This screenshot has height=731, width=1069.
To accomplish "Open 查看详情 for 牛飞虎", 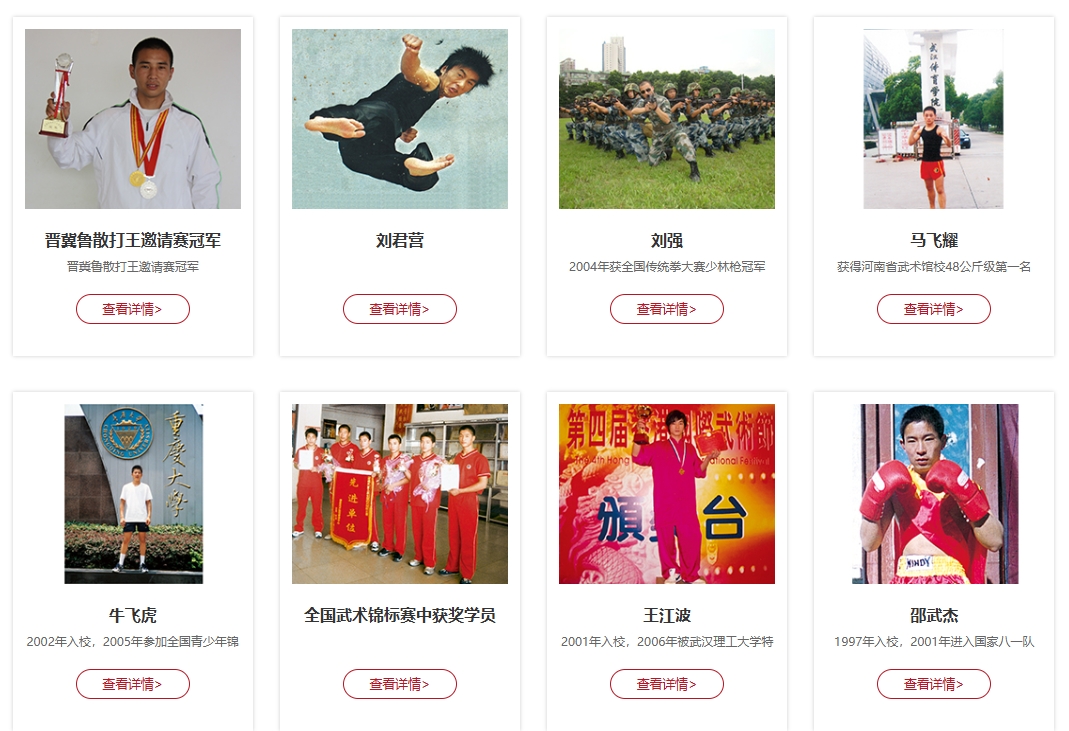I will pos(133,684).
